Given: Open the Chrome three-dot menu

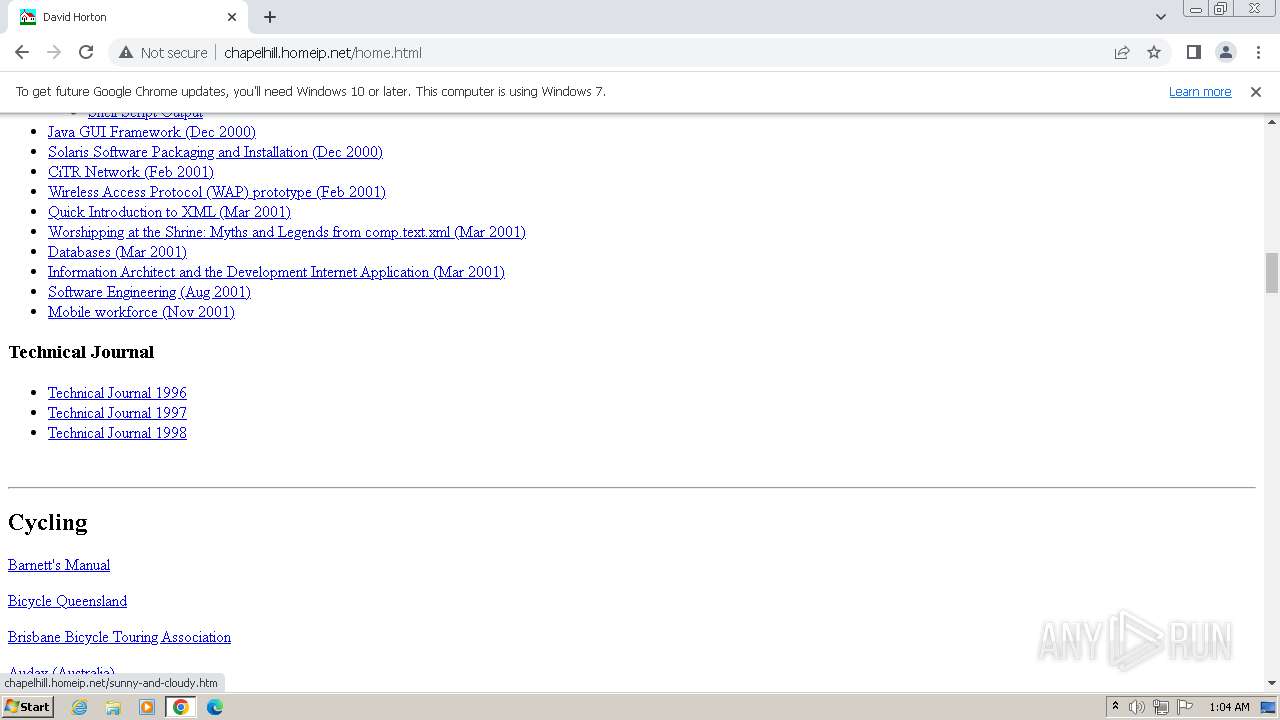Looking at the screenshot, I should point(1258,52).
